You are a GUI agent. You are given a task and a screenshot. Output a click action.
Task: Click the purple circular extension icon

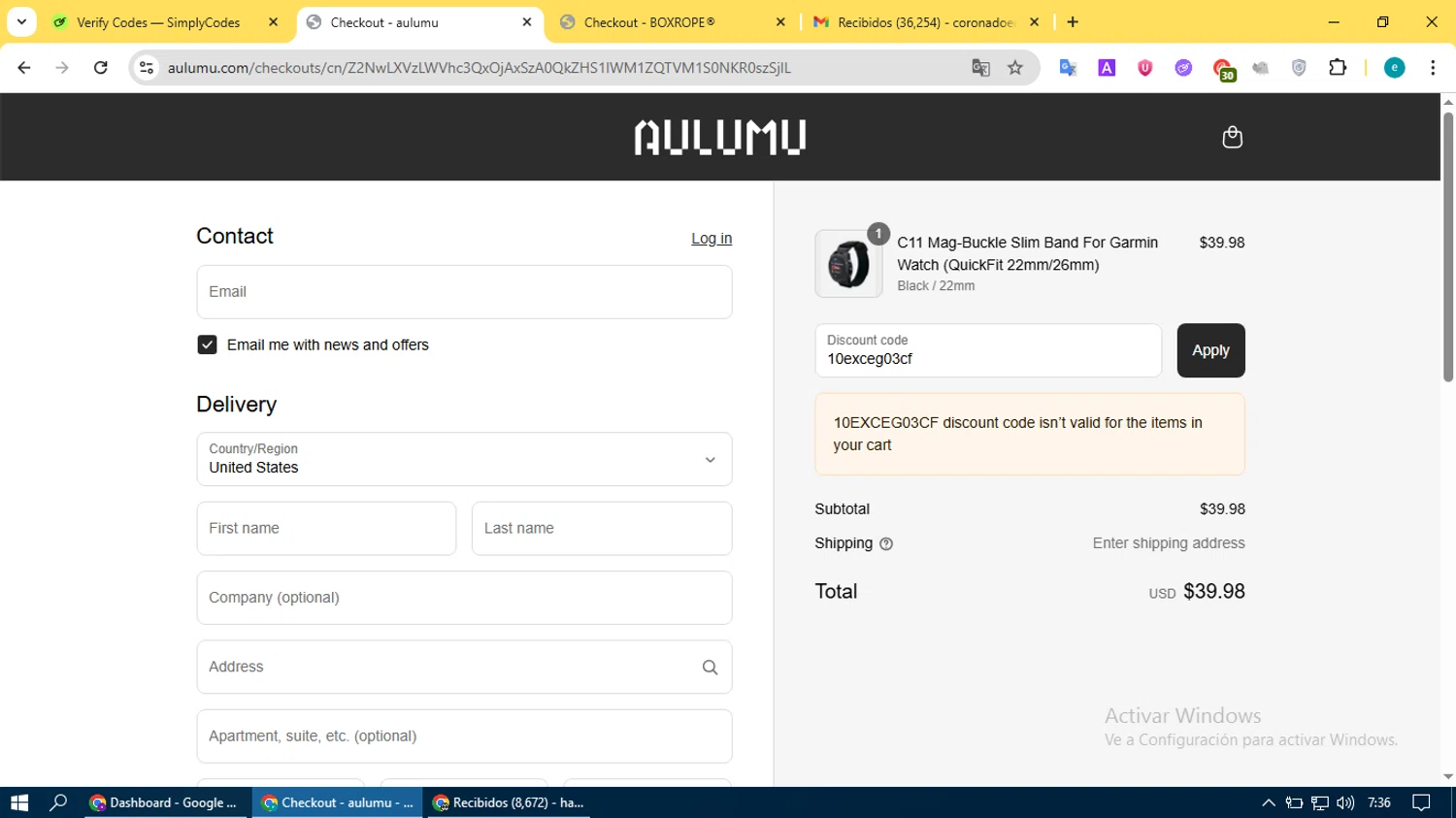pos(1183,67)
